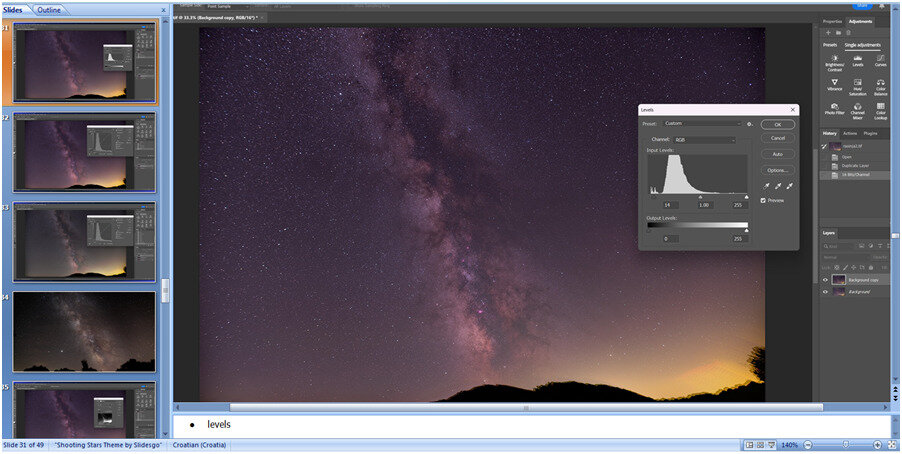The height and width of the screenshot is (454, 902).
Task: Click OK in the Levels dialog
Action: [777, 124]
